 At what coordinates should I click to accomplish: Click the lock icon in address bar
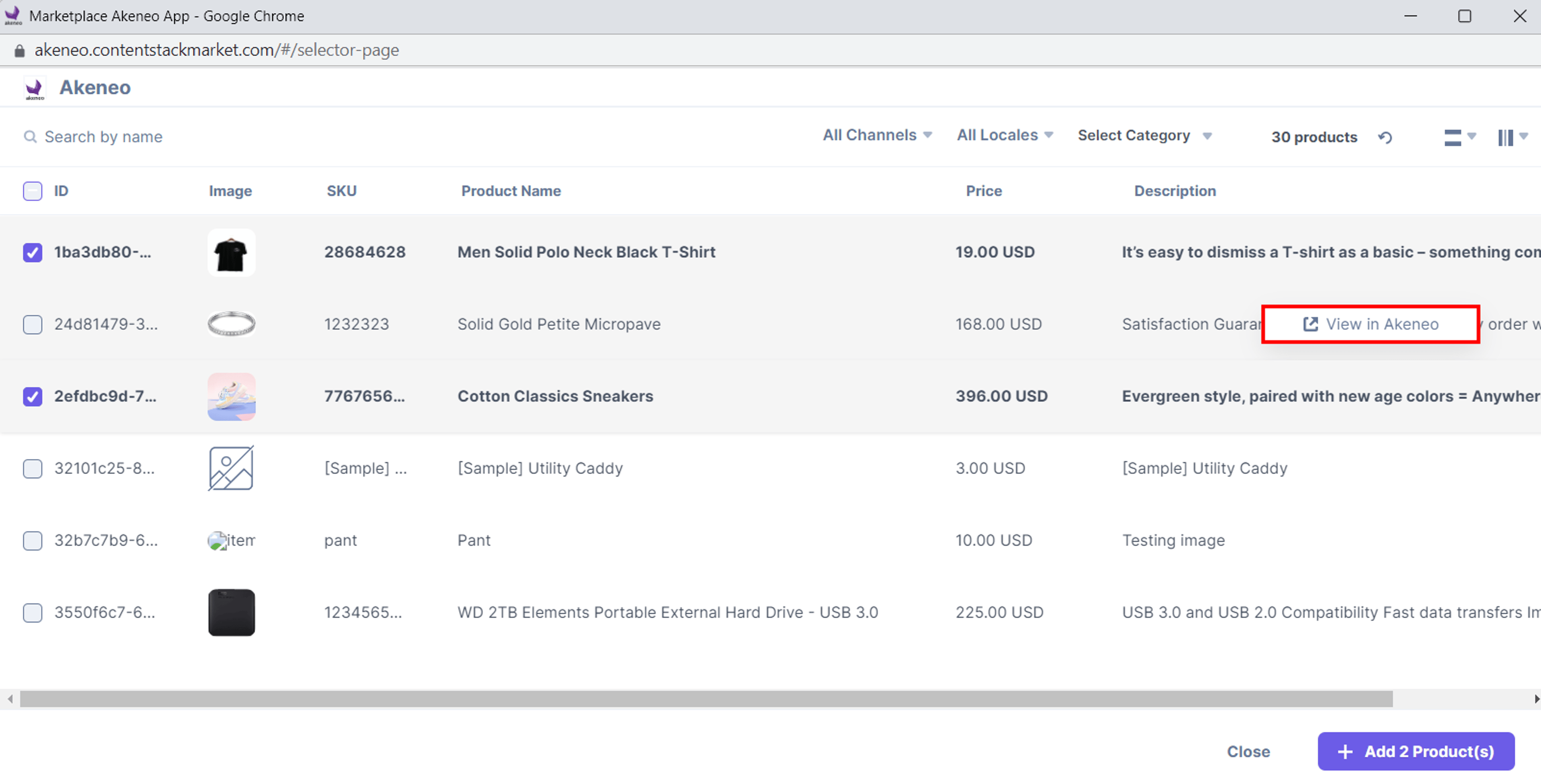20,51
